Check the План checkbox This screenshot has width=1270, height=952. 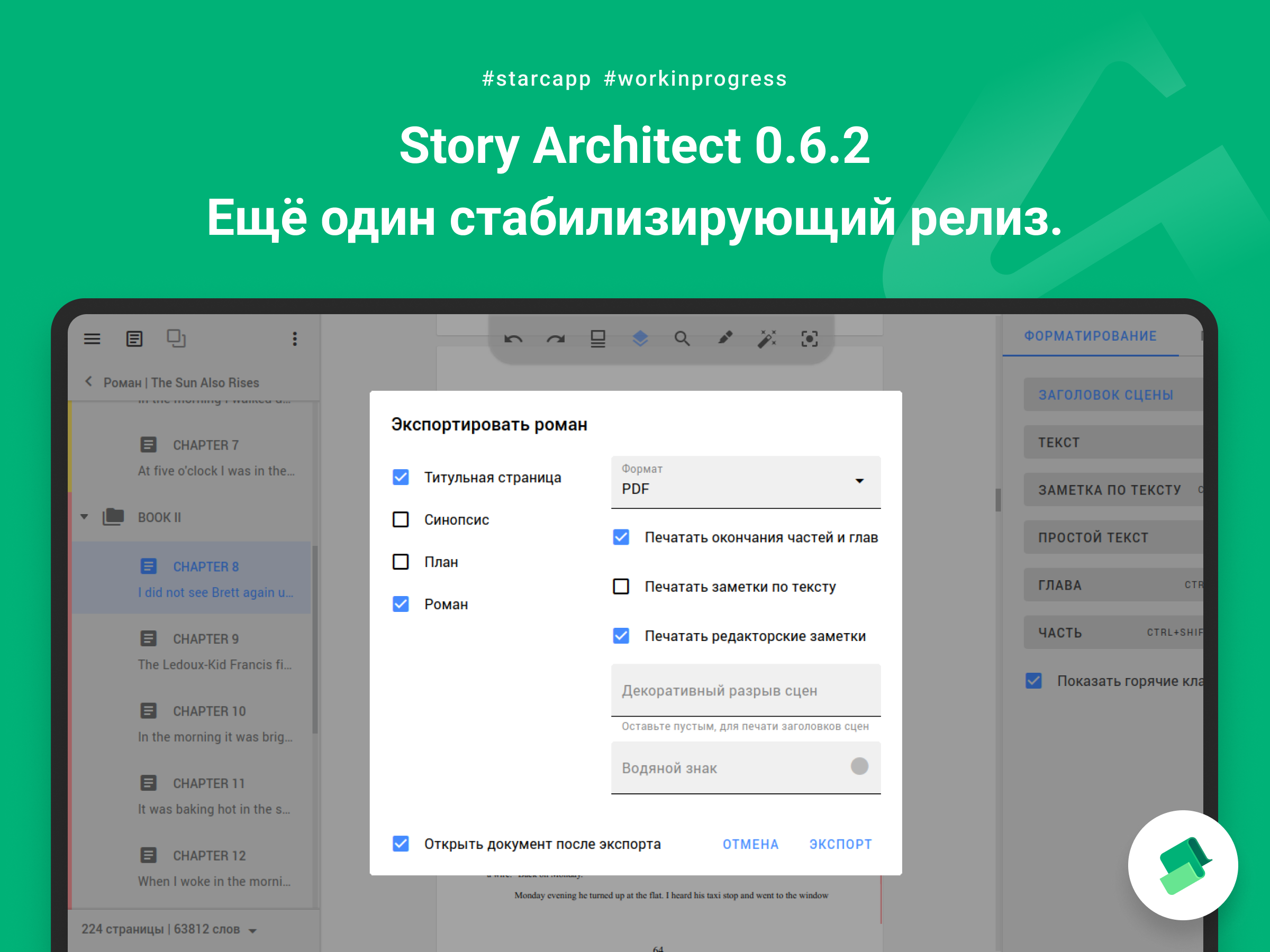pos(401,562)
